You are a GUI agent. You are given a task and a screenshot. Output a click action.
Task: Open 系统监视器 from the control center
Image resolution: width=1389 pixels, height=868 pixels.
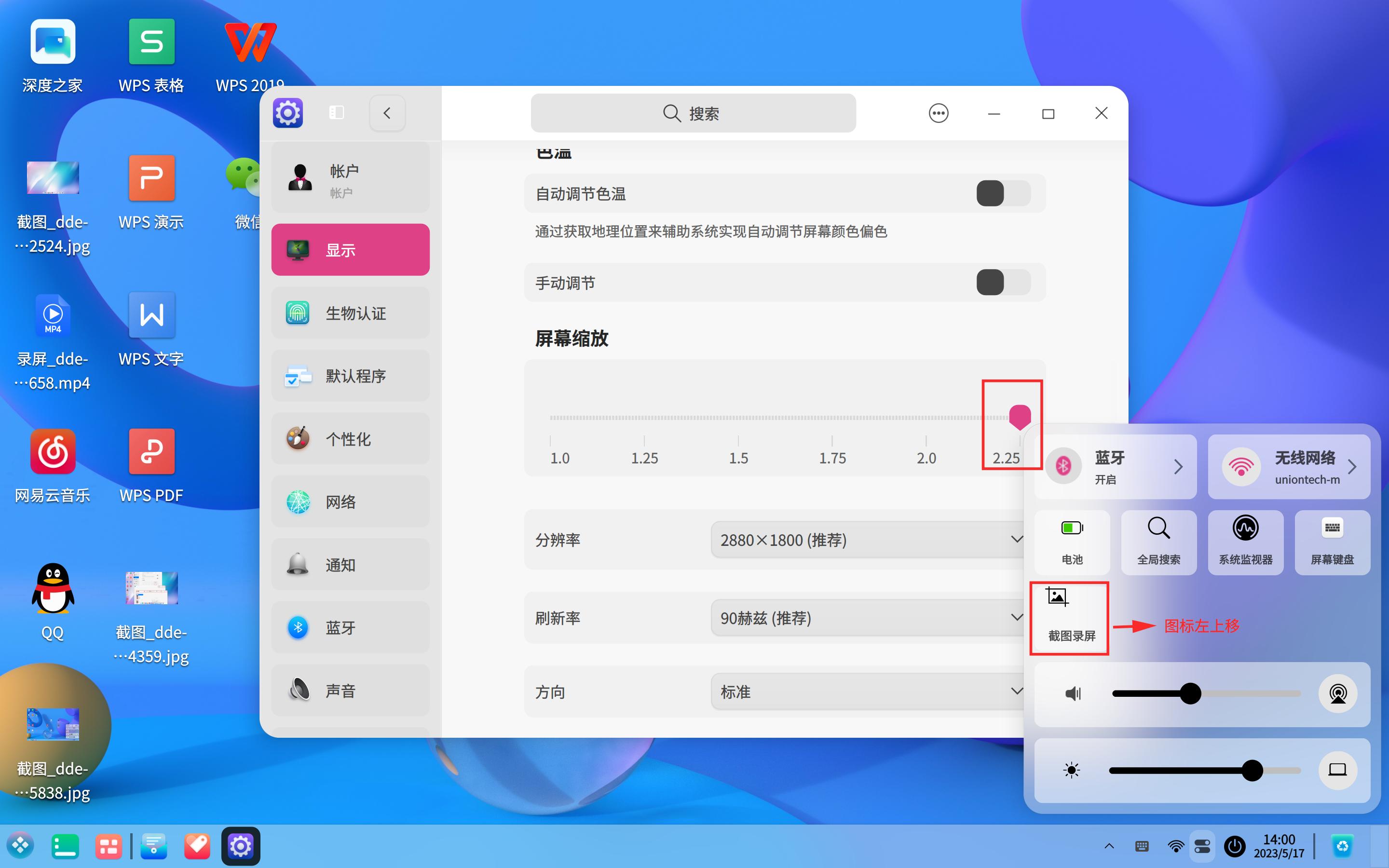1245,542
